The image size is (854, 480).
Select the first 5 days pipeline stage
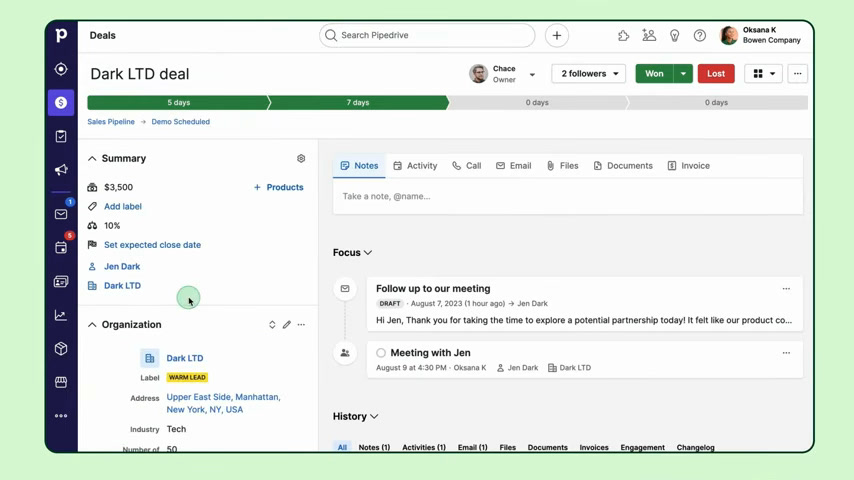(x=178, y=102)
